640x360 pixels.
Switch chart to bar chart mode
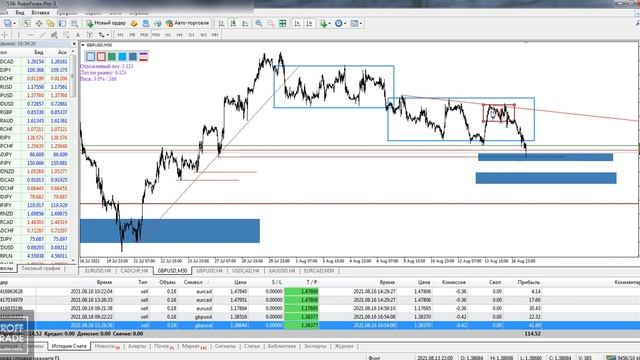point(221,23)
